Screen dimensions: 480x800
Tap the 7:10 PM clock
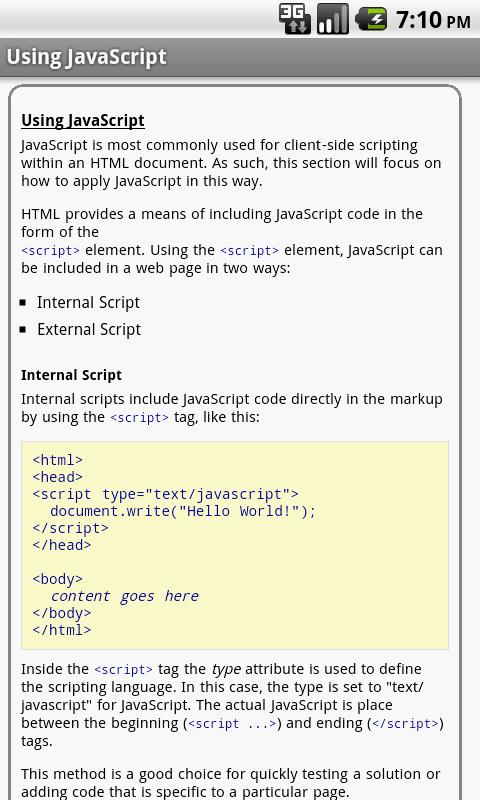(433, 20)
